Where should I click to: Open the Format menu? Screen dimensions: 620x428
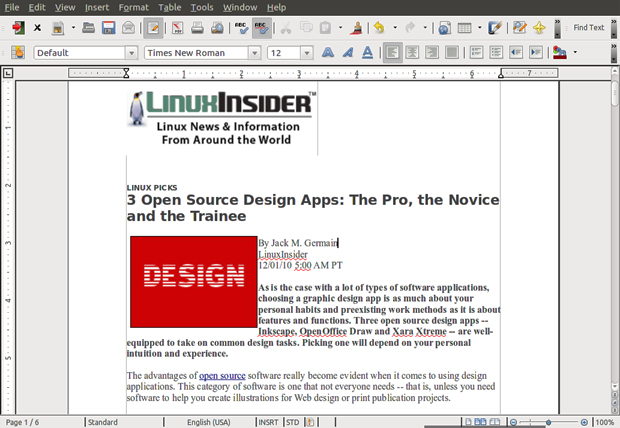(x=134, y=7)
